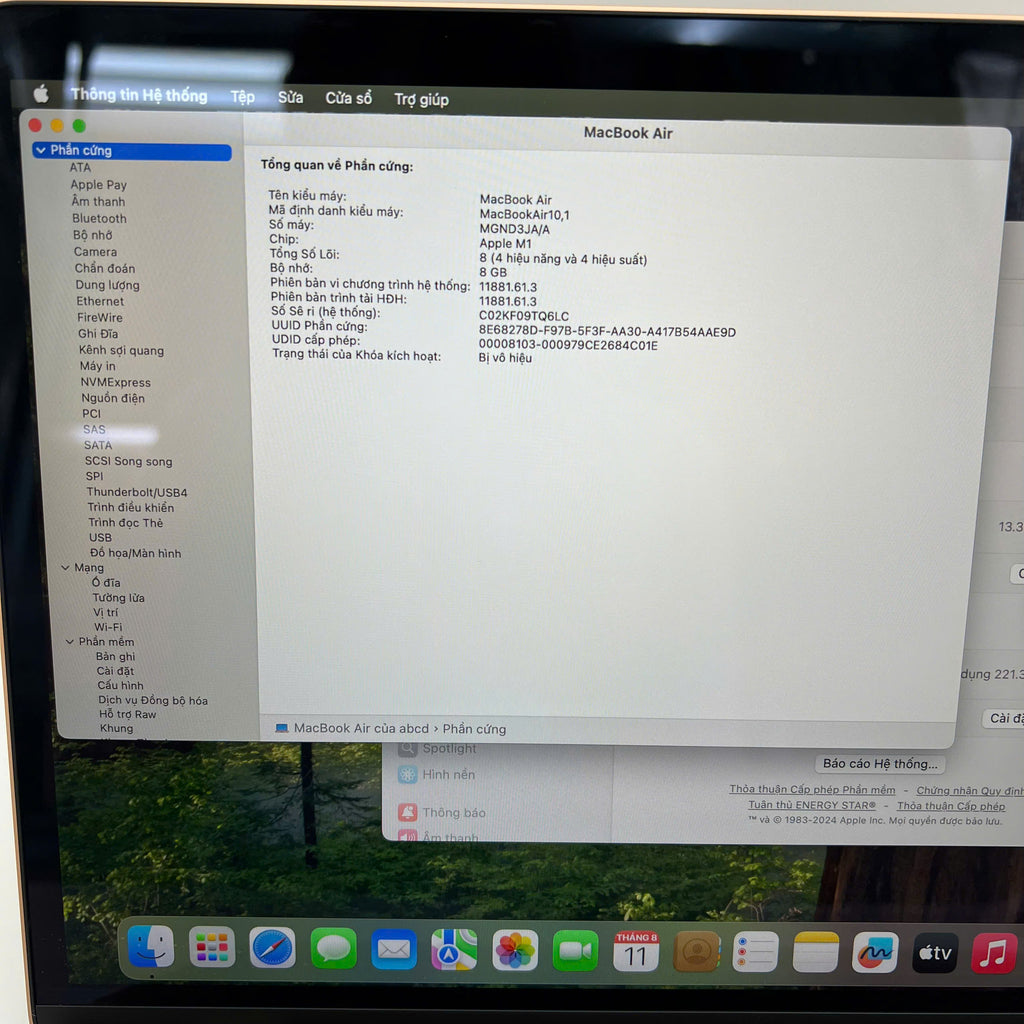The width and height of the screenshot is (1024, 1024).
Task: Click the Báo cáo Hệ thống button
Action: point(880,764)
